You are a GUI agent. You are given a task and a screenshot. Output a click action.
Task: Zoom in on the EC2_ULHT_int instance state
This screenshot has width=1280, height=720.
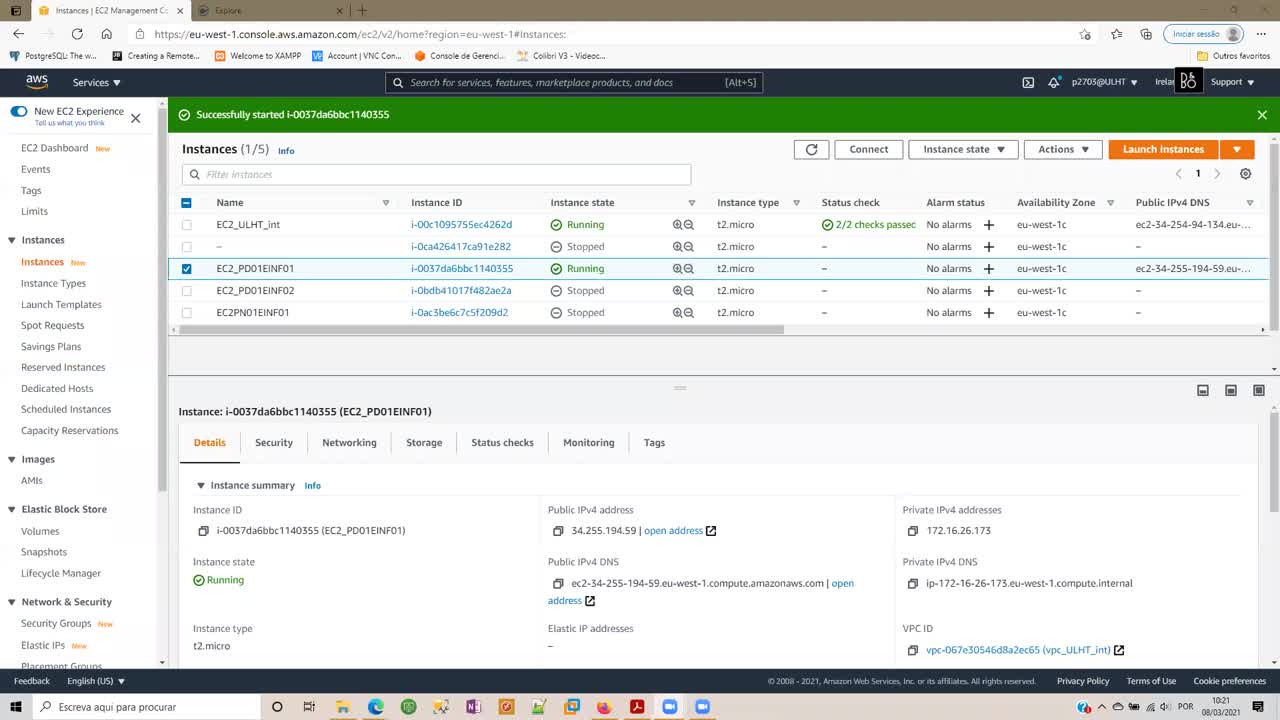(x=678, y=225)
